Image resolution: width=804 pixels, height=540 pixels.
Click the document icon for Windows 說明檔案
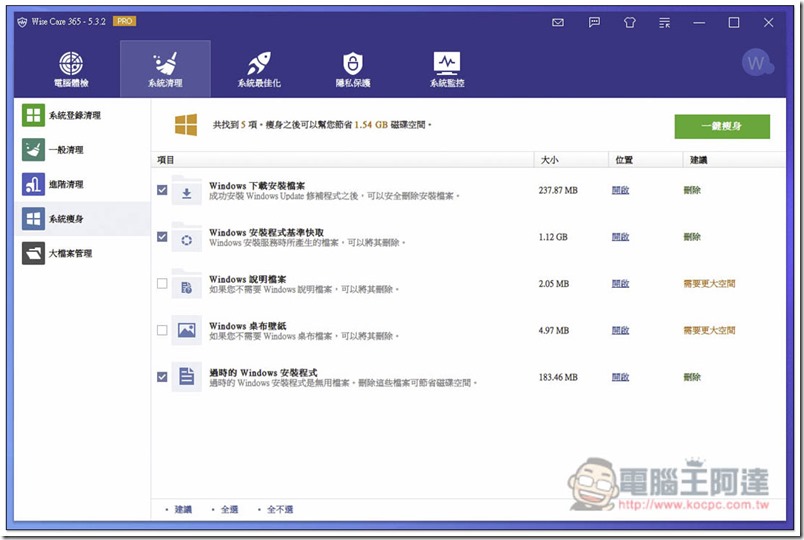(187, 284)
